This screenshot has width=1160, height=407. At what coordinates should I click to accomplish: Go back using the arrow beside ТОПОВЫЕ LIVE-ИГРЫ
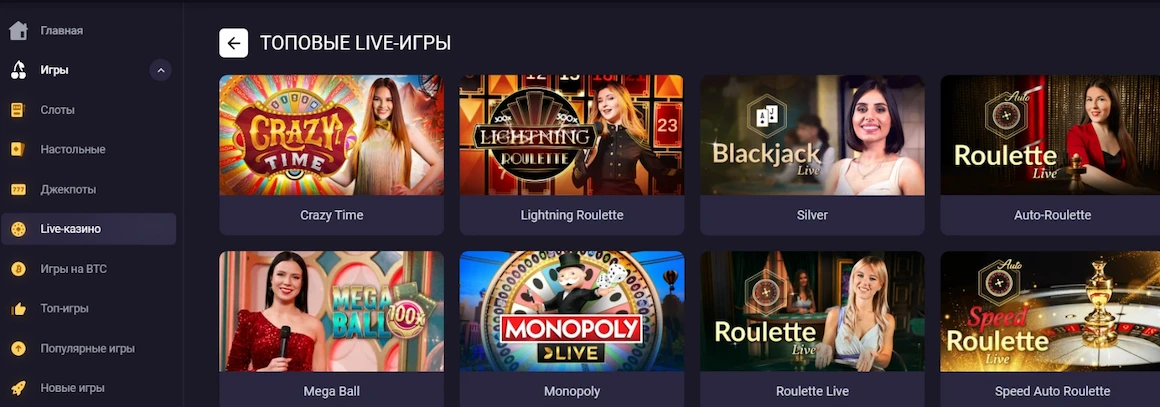(234, 43)
